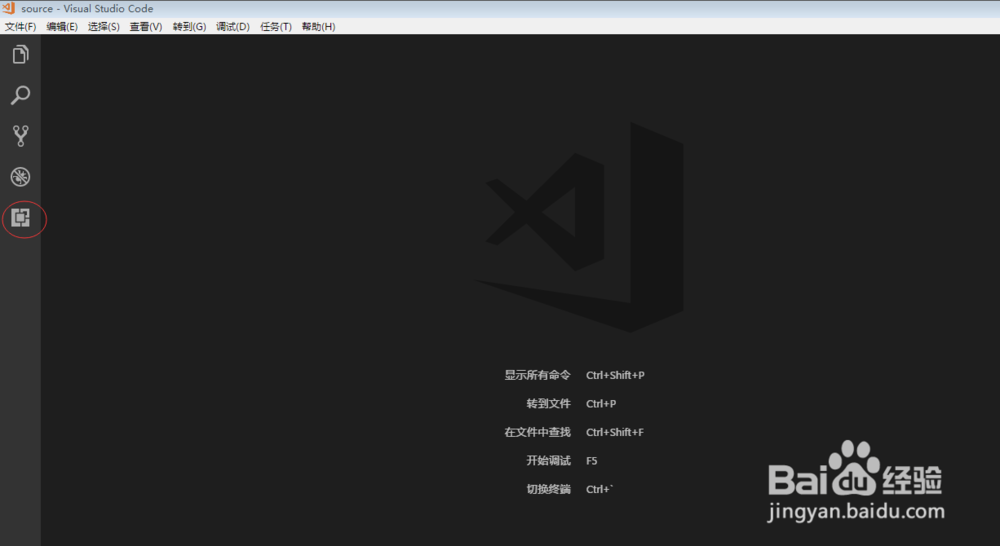Open the 任务(T) menu
1000x546 pixels.
click(276, 27)
